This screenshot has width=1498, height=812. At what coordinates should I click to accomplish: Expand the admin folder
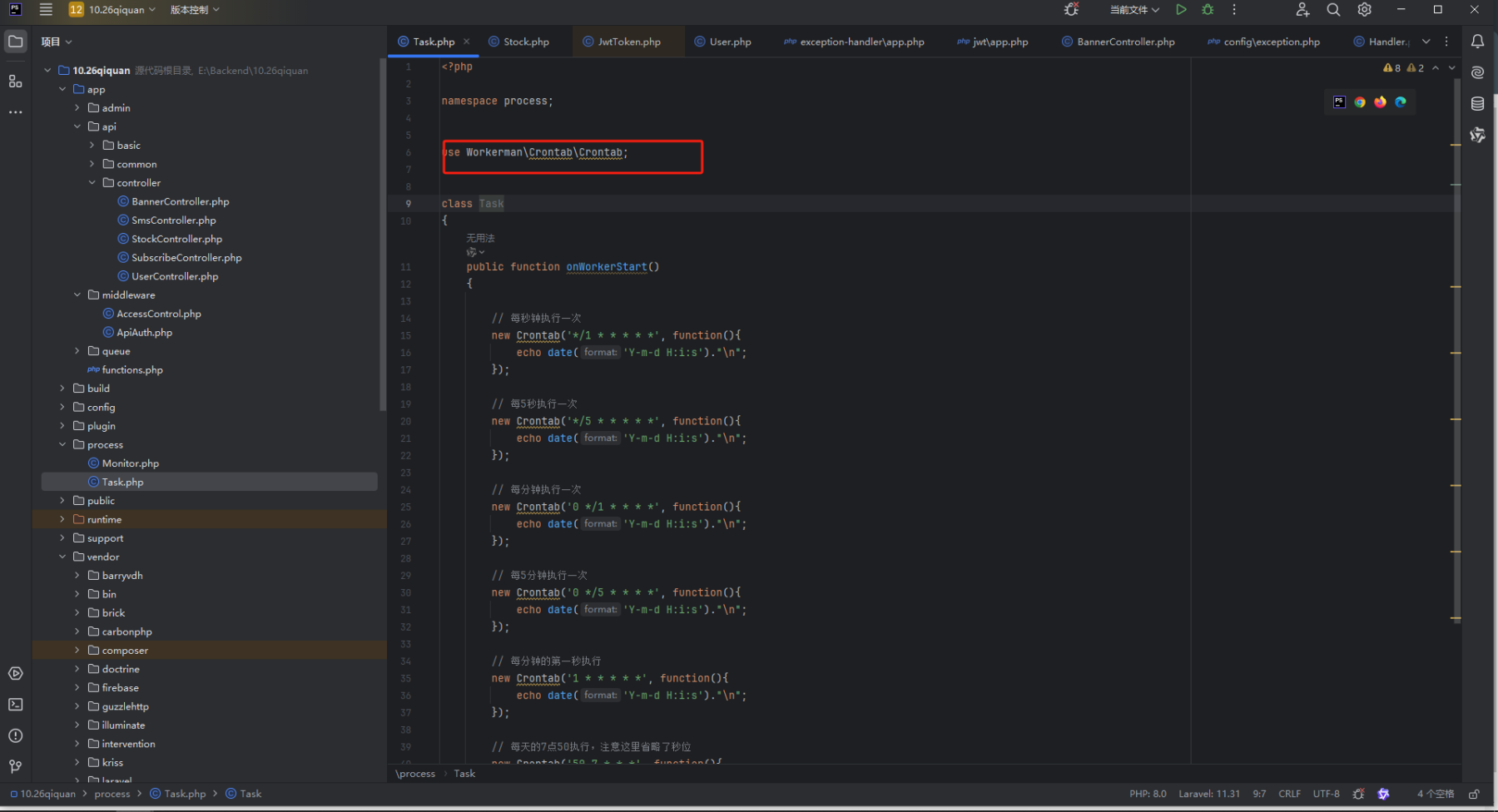(x=77, y=108)
